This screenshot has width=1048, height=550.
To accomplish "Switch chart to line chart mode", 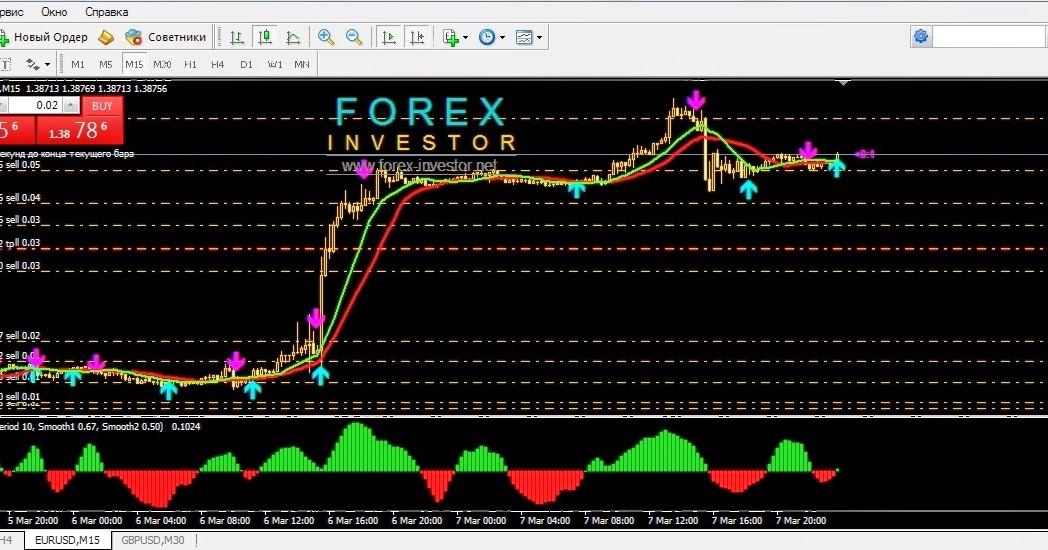I will click(293, 37).
